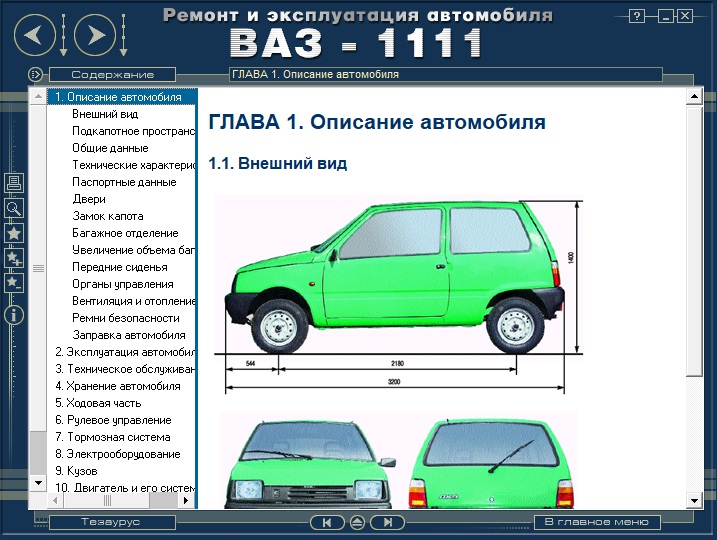Click main page scroll up arrow
The height and width of the screenshot is (540, 717).
coord(694,96)
